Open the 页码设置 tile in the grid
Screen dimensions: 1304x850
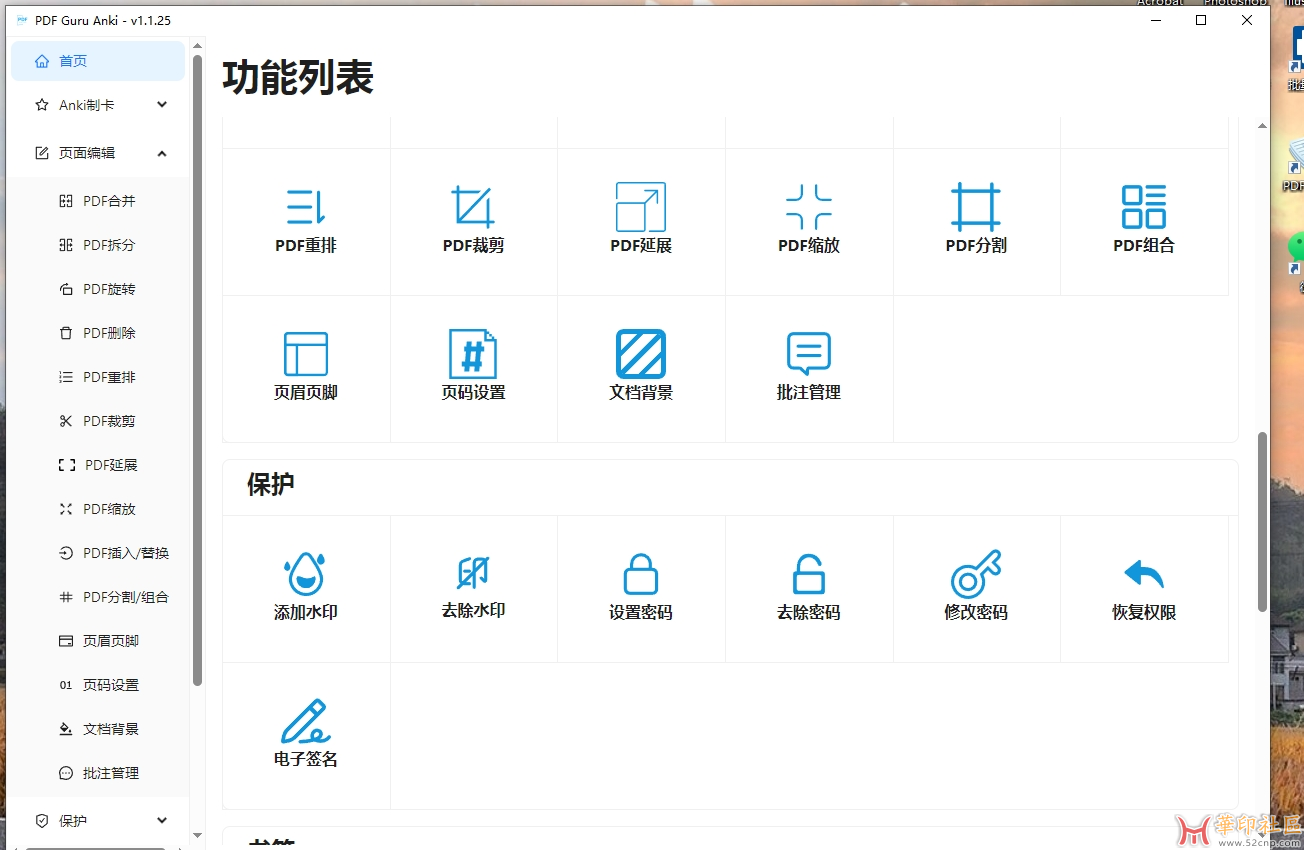473,367
